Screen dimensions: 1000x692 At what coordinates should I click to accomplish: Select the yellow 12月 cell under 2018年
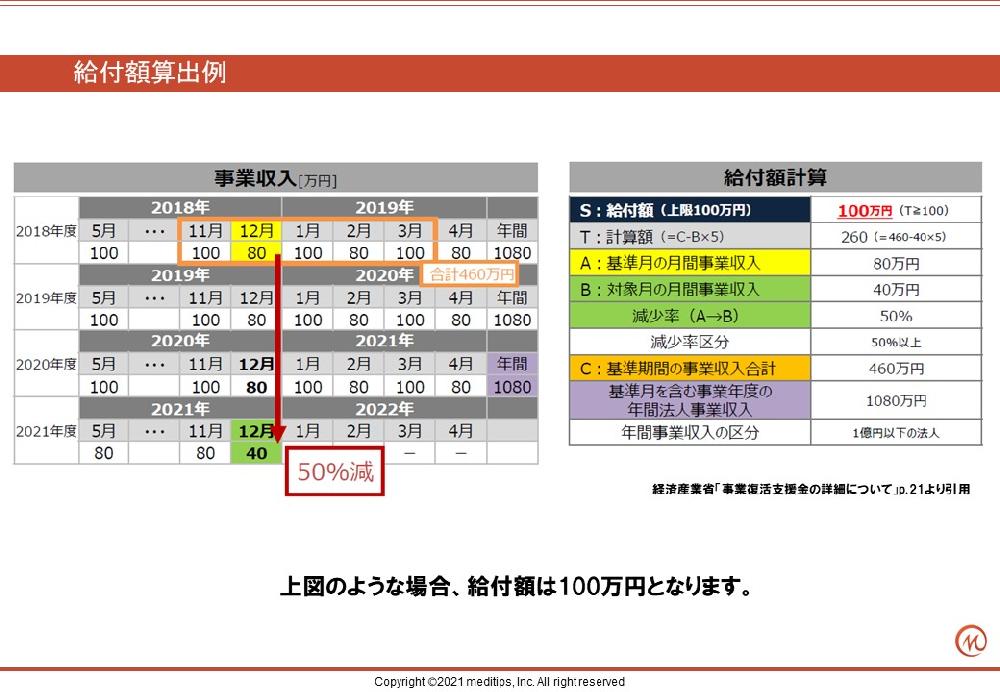tap(256, 231)
